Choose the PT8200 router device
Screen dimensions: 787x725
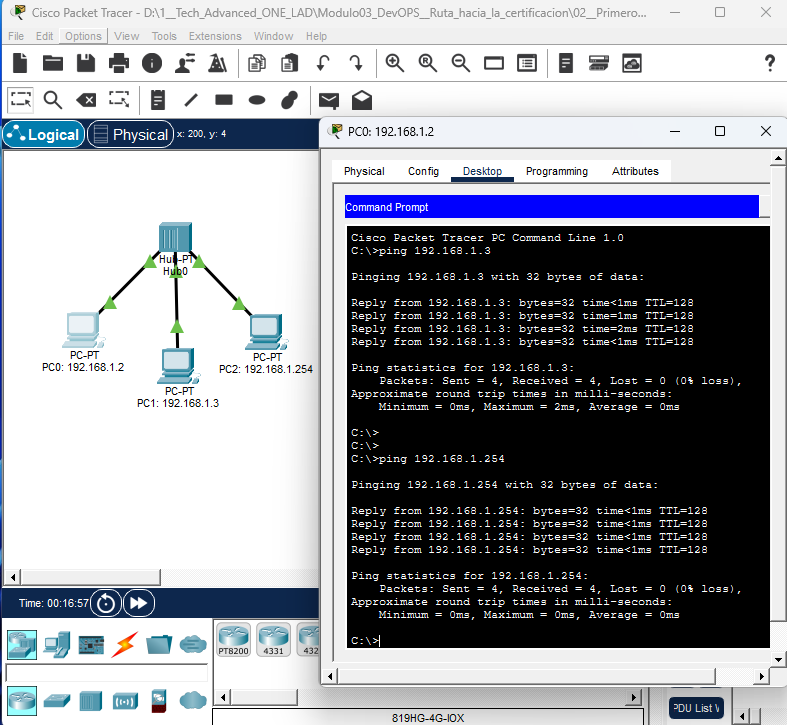pyautogui.click(x=233, y=640)
